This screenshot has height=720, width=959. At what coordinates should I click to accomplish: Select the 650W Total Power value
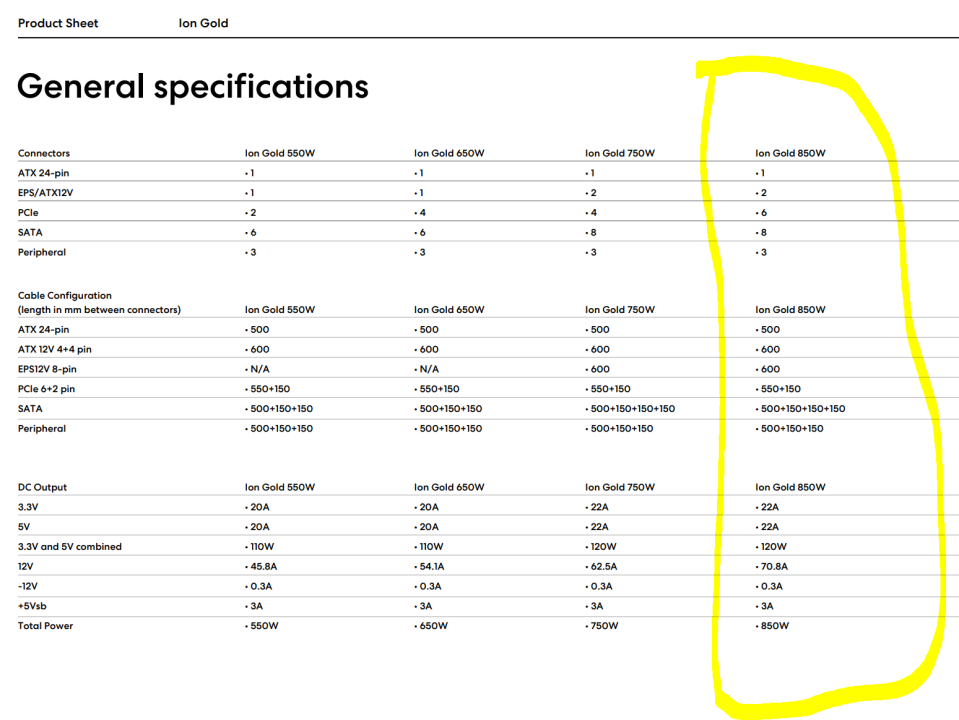432,626
